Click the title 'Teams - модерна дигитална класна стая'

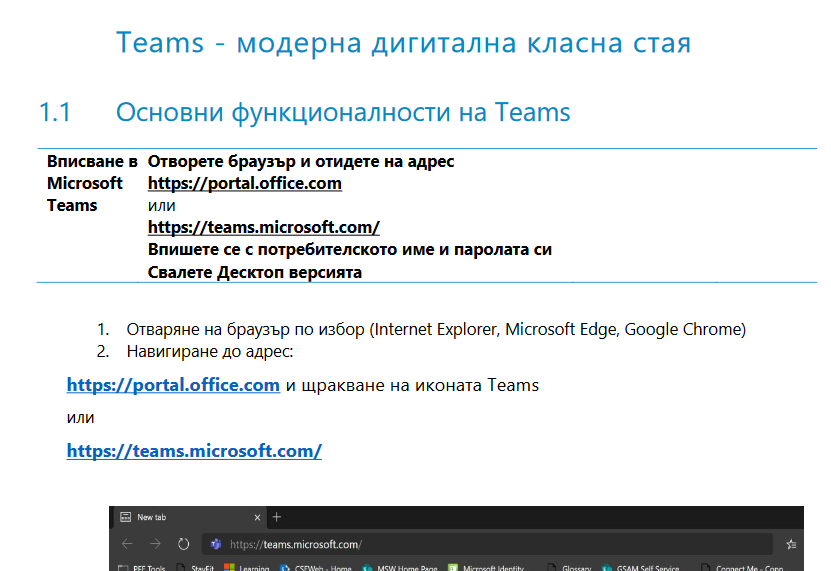pyautogui.click(x=404, y=42)
